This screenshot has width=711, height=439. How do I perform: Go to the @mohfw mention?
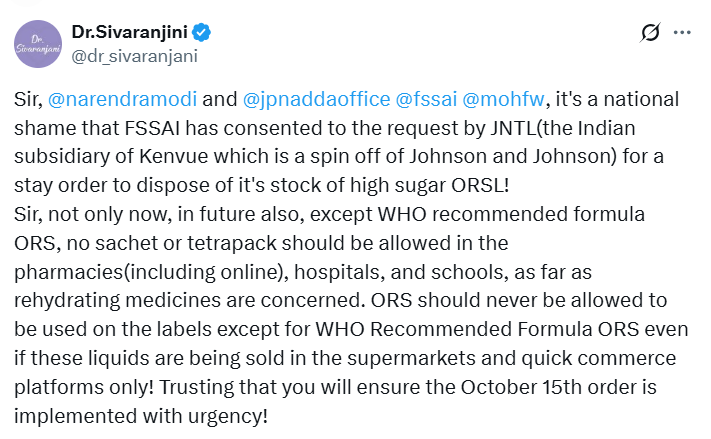(x=510, y=100)
